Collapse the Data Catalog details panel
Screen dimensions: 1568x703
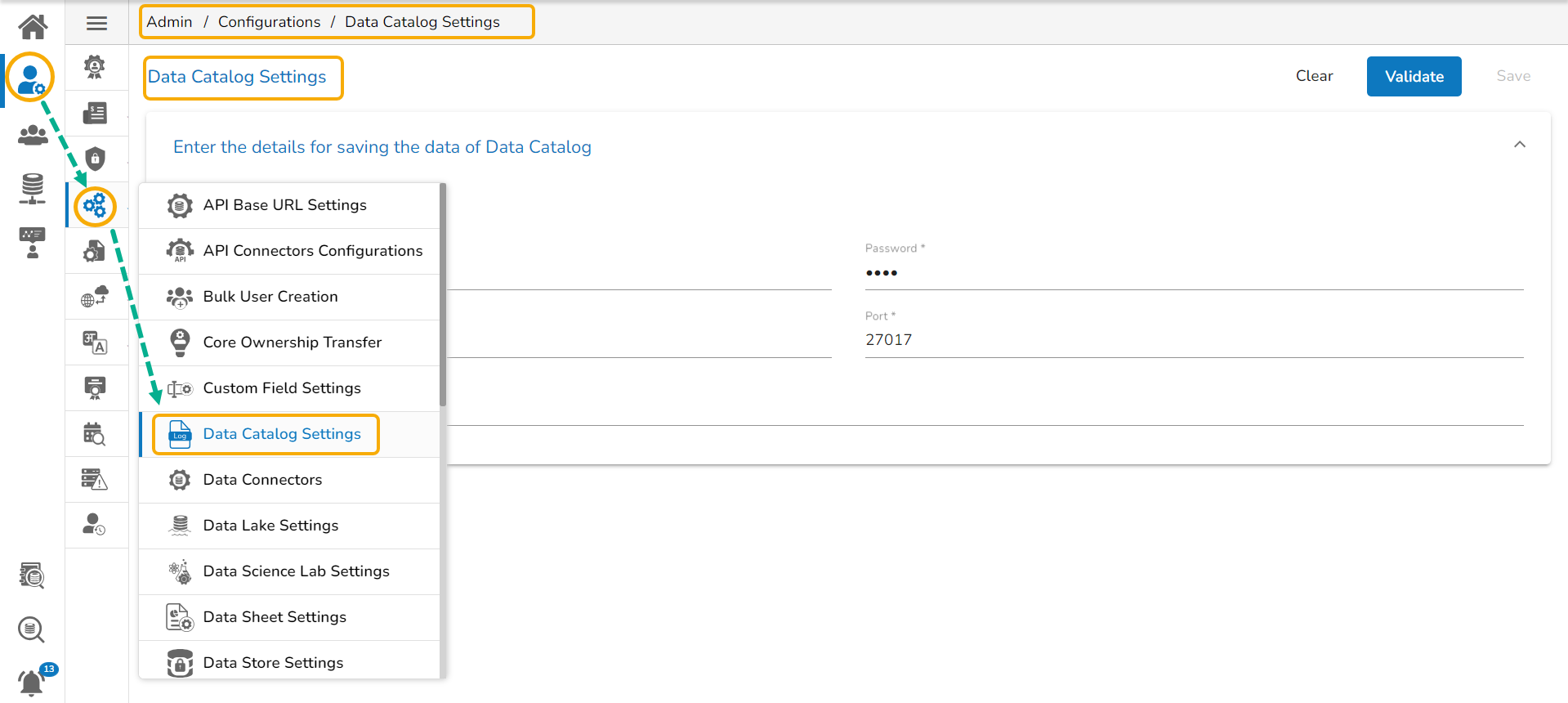[x=1519, y=146]
